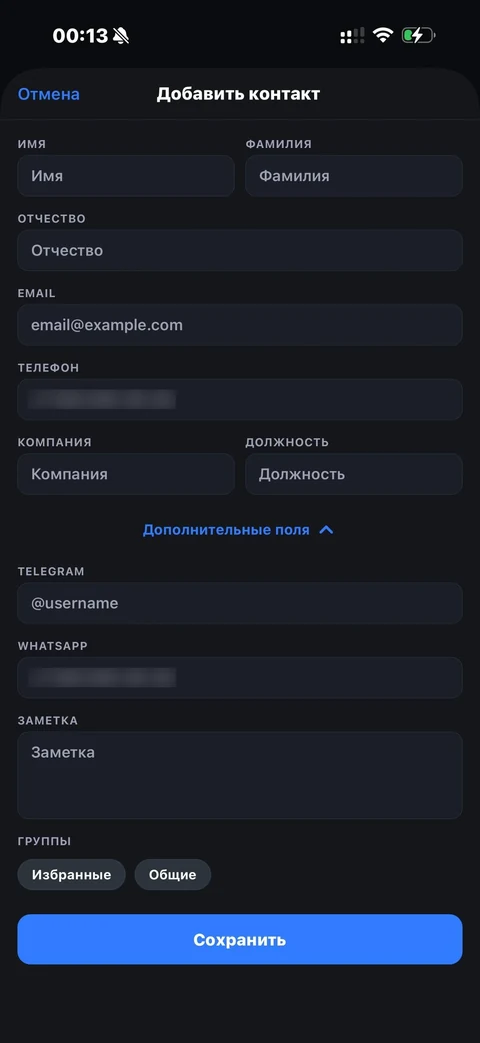Image resolution: width=480 pixels, height=1043 pixels.
Task: Focus the Имя input field
Action: pos(126,176)
